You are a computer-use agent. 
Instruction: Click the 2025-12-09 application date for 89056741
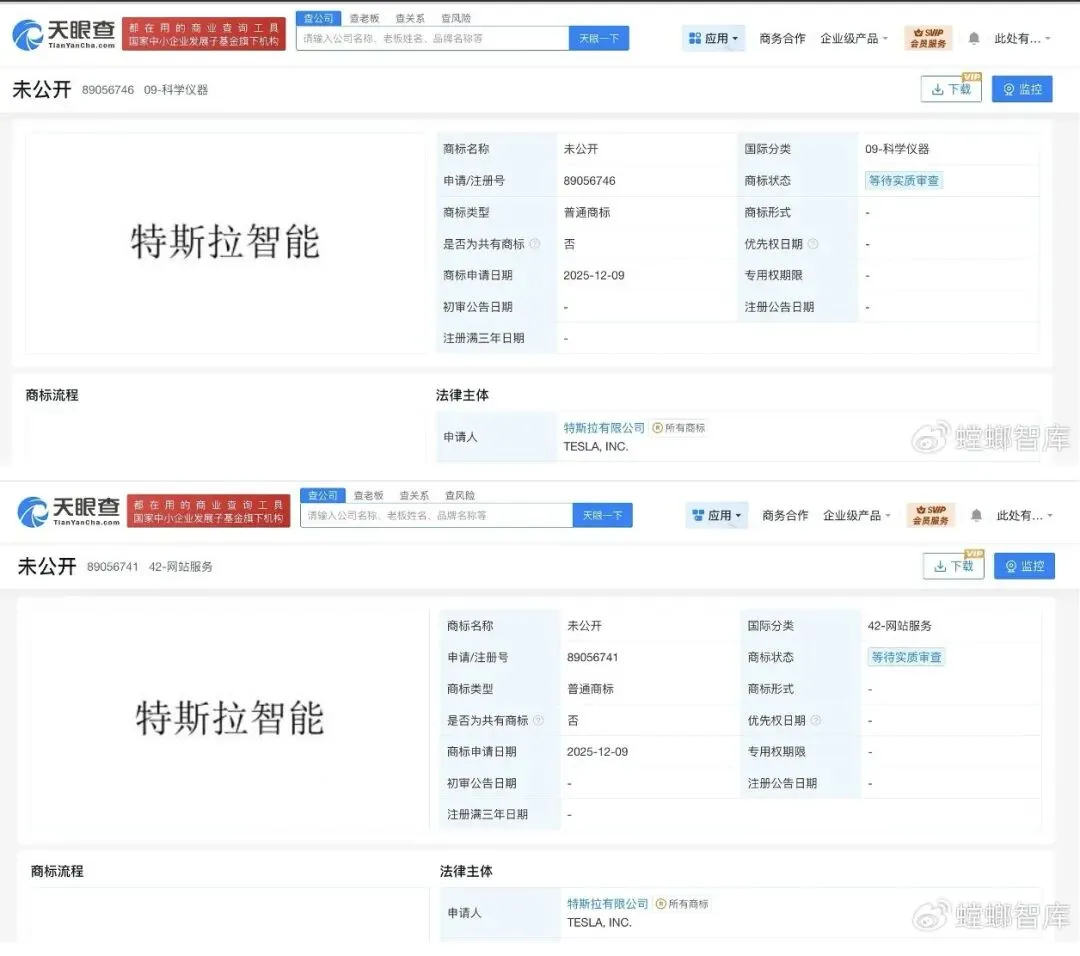coord(597,751)
